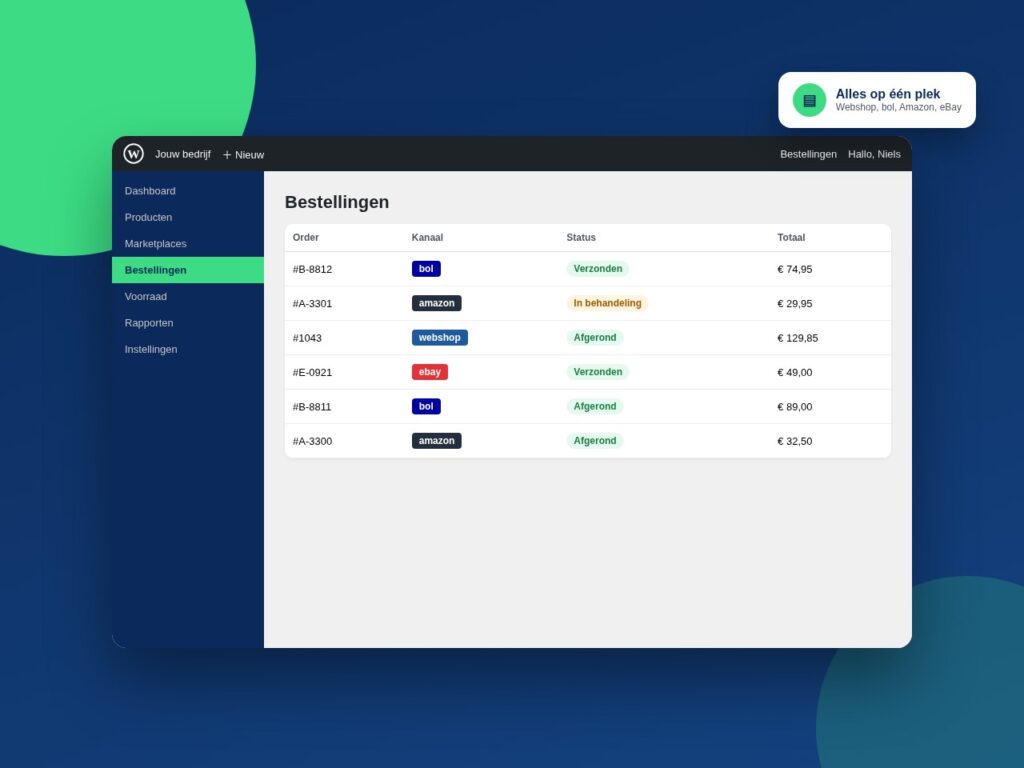Select Marketplaces sidebar item

coord(188,244)
